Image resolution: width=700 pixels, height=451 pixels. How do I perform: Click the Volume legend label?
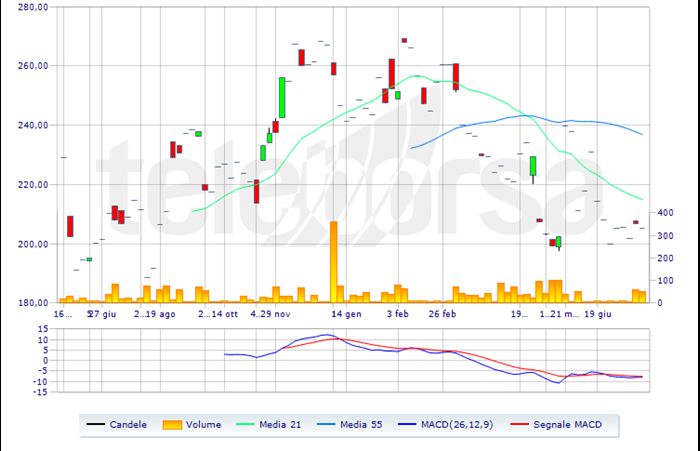click(x=204, y=425)
